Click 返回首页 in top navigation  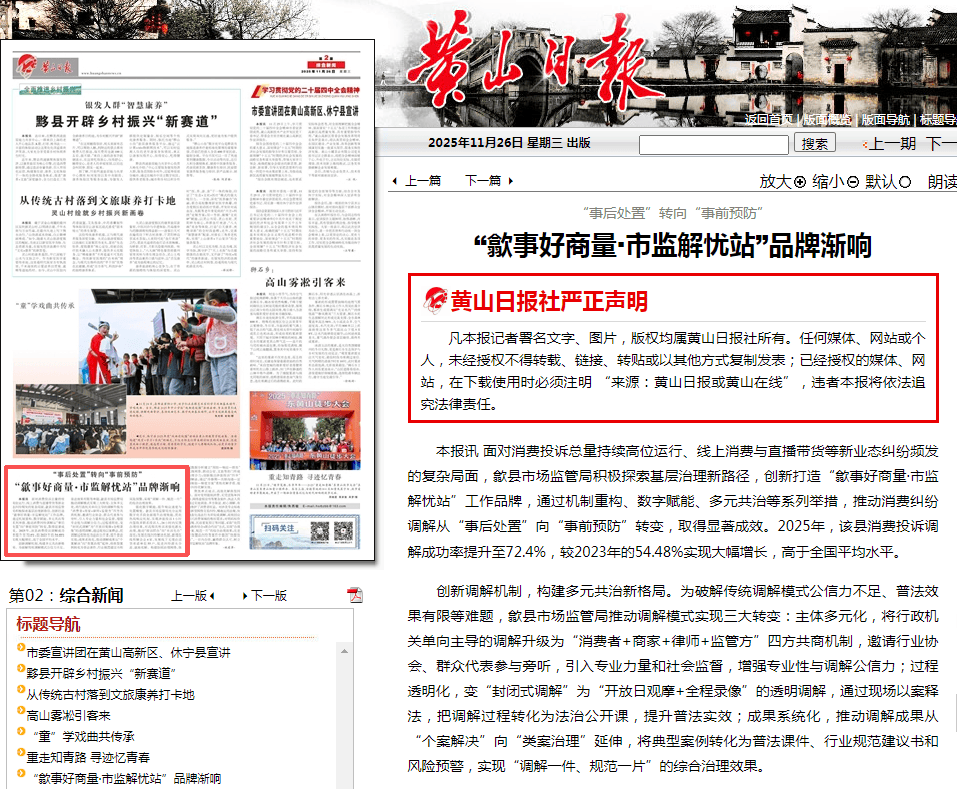click(x=769, y=120)
